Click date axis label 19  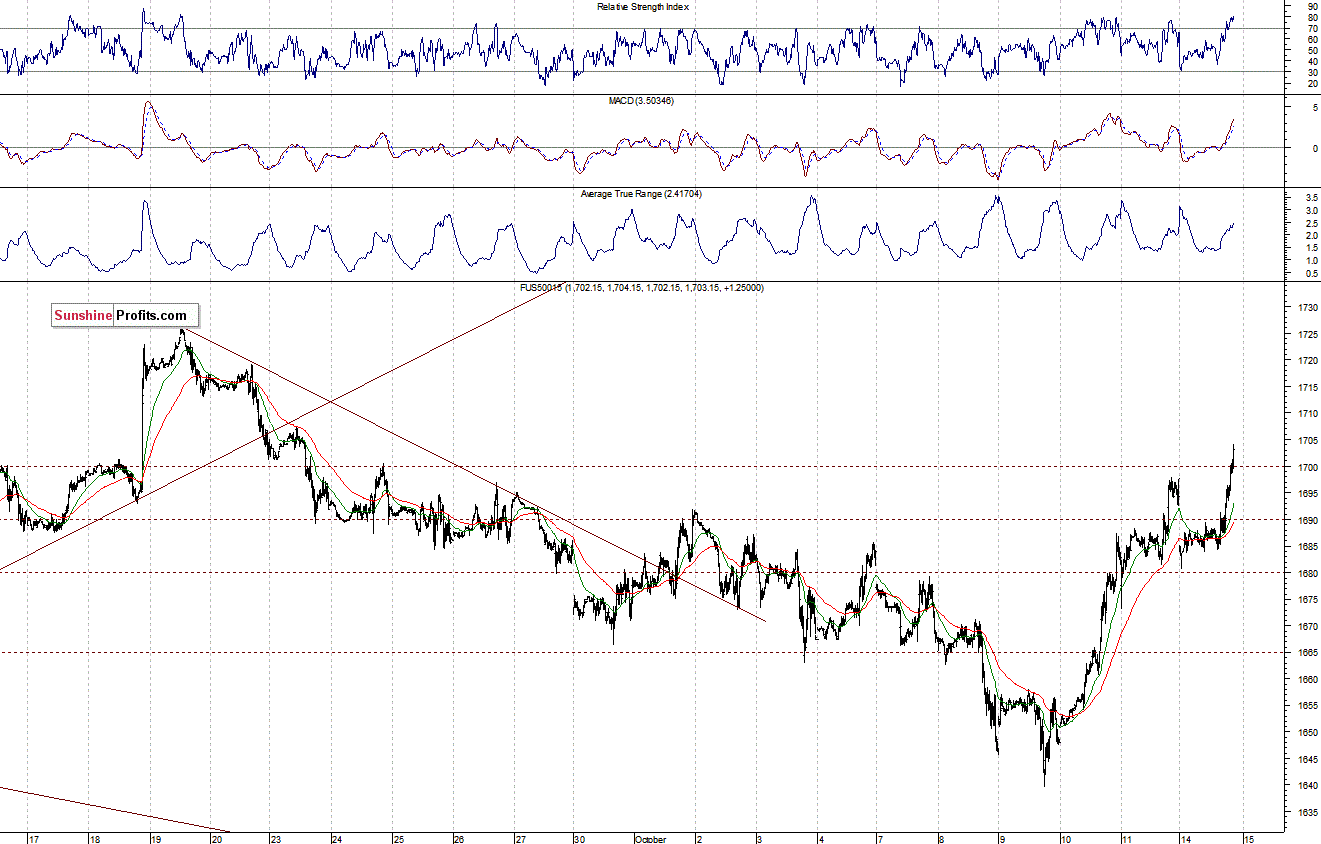[156, 839]
